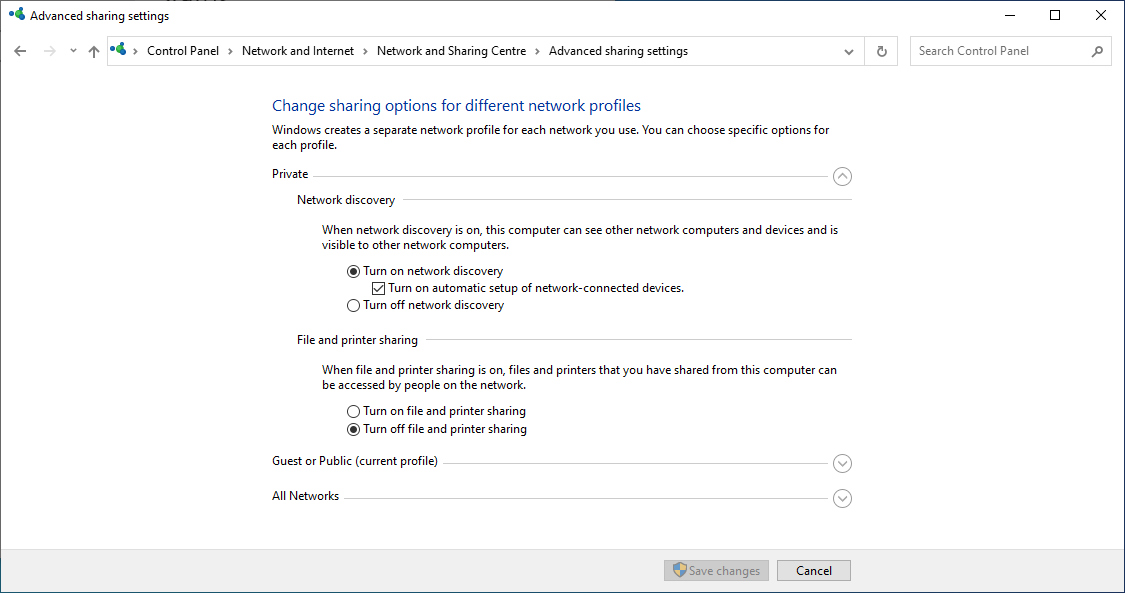Select Turn off network discovery

coord(425,305)
